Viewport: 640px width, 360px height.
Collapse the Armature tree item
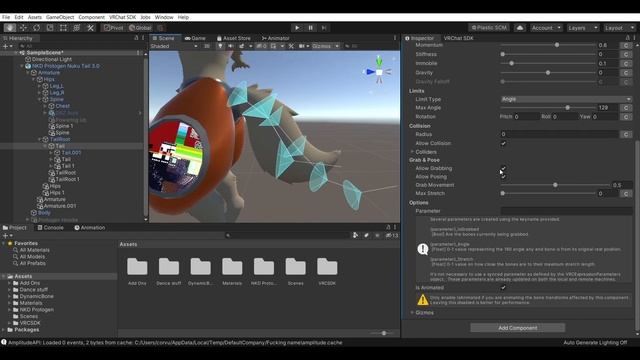(x=28, y=73)
